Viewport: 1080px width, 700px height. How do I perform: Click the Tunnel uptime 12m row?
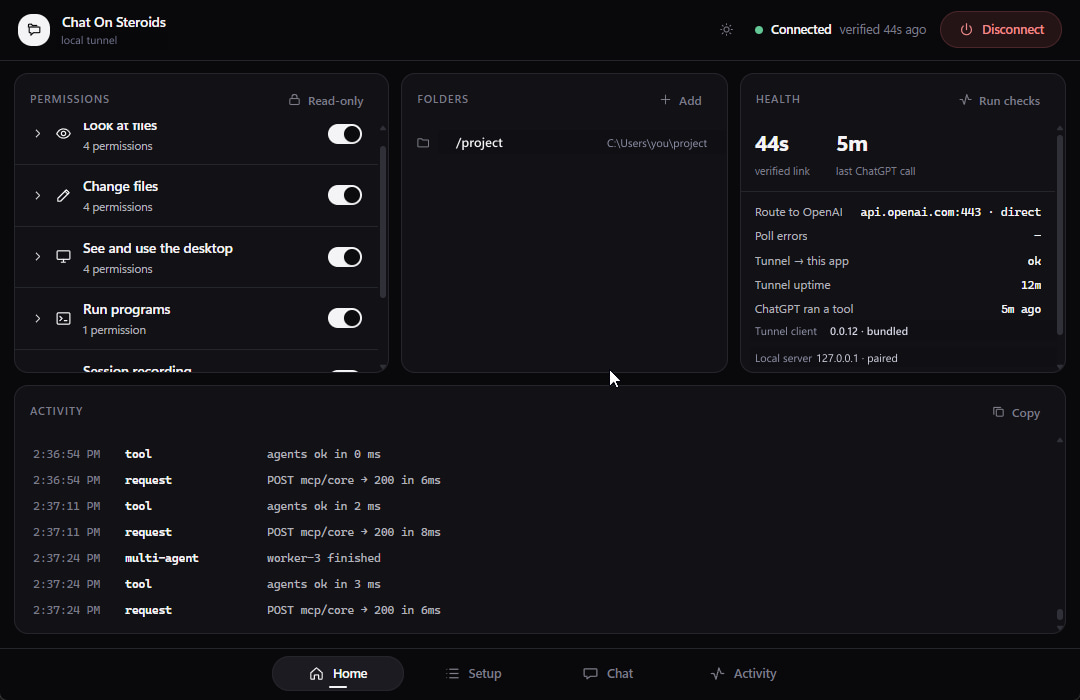tap(897, 285)
